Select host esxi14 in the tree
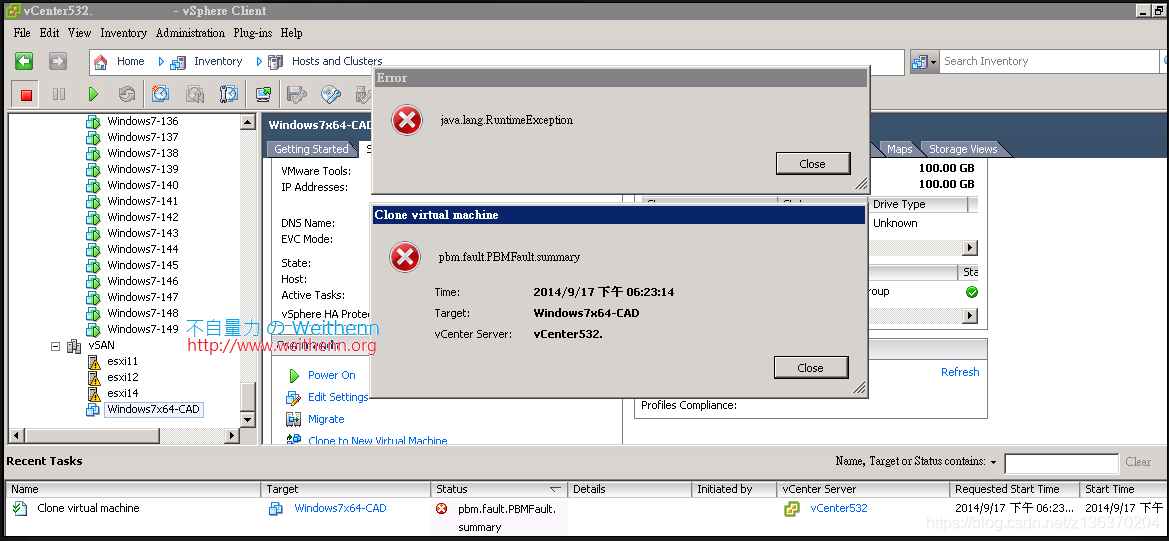 coord(122,393)
